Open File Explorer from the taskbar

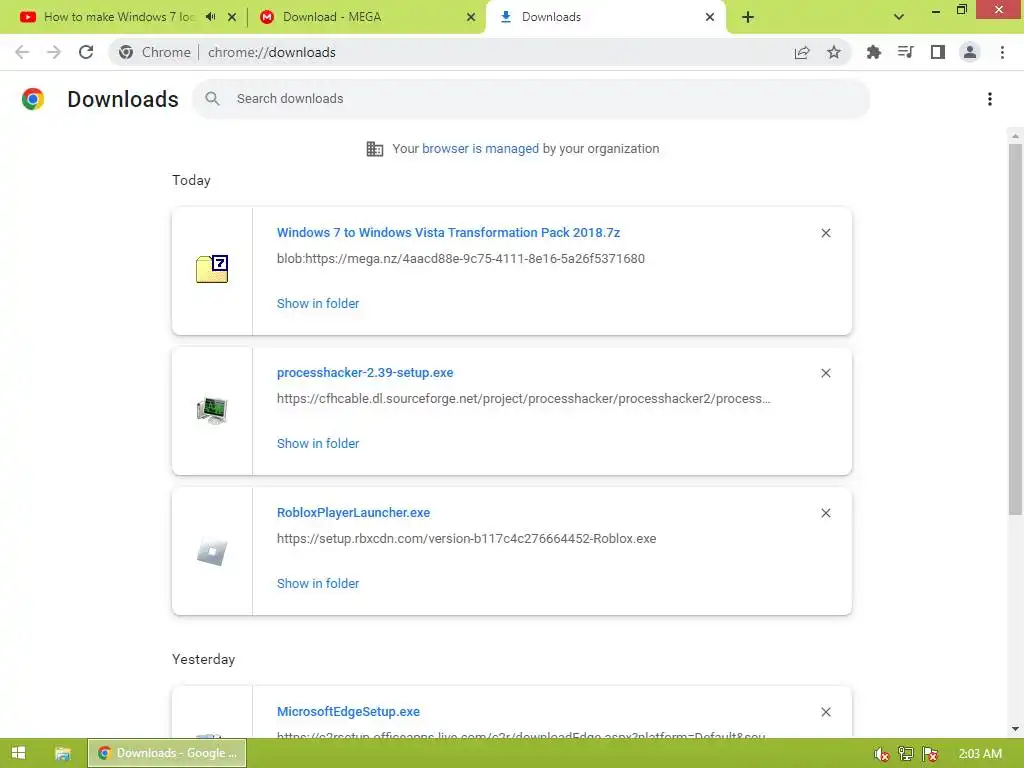[63, 753]
